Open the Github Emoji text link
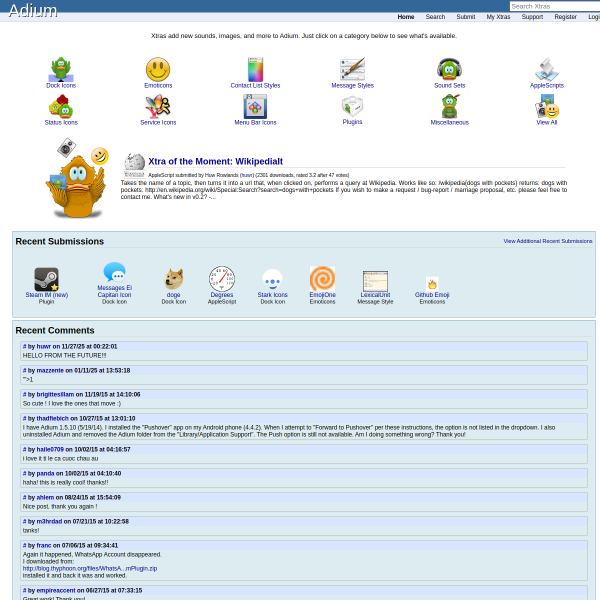 tap(432, 295)
